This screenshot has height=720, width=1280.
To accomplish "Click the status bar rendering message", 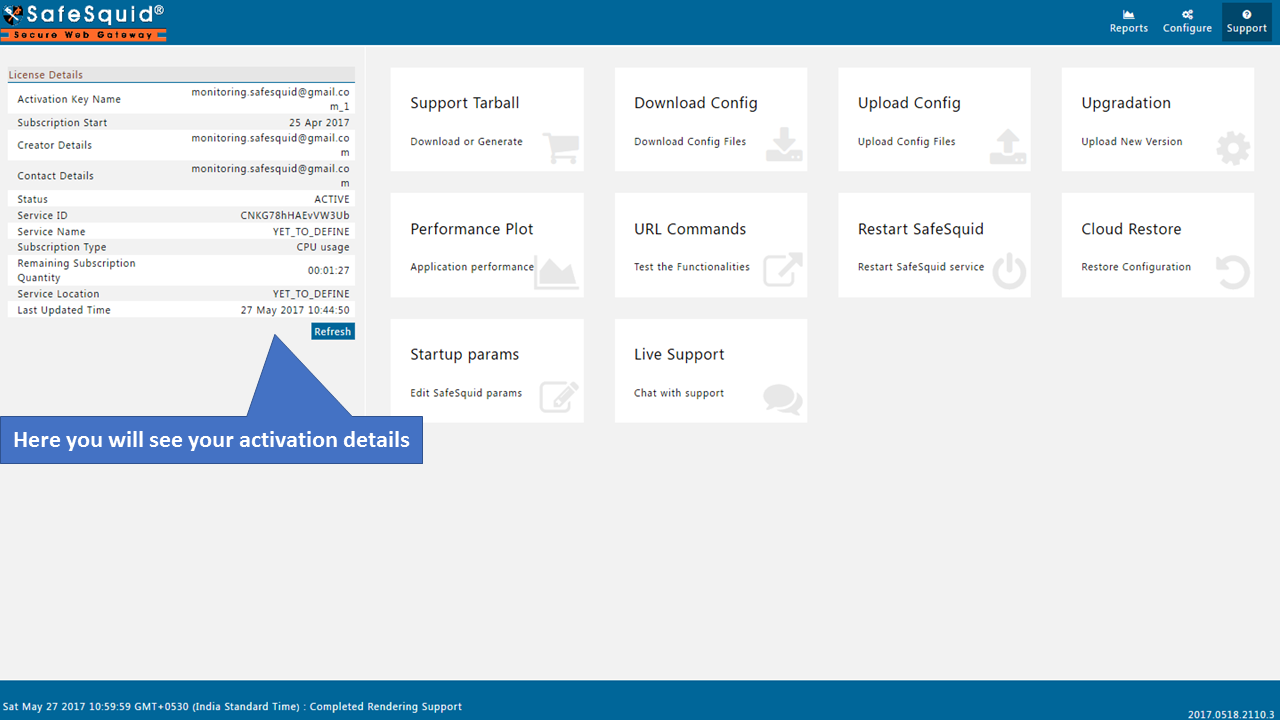I will (x=232, y=706).
